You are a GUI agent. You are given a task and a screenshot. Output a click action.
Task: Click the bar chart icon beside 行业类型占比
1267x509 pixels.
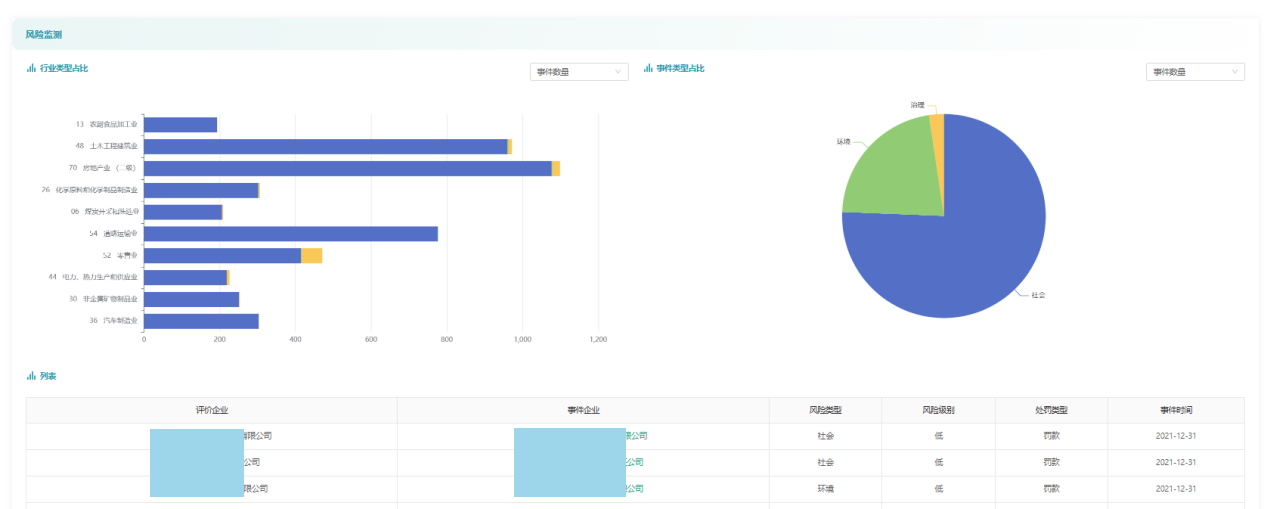[31, 68]
